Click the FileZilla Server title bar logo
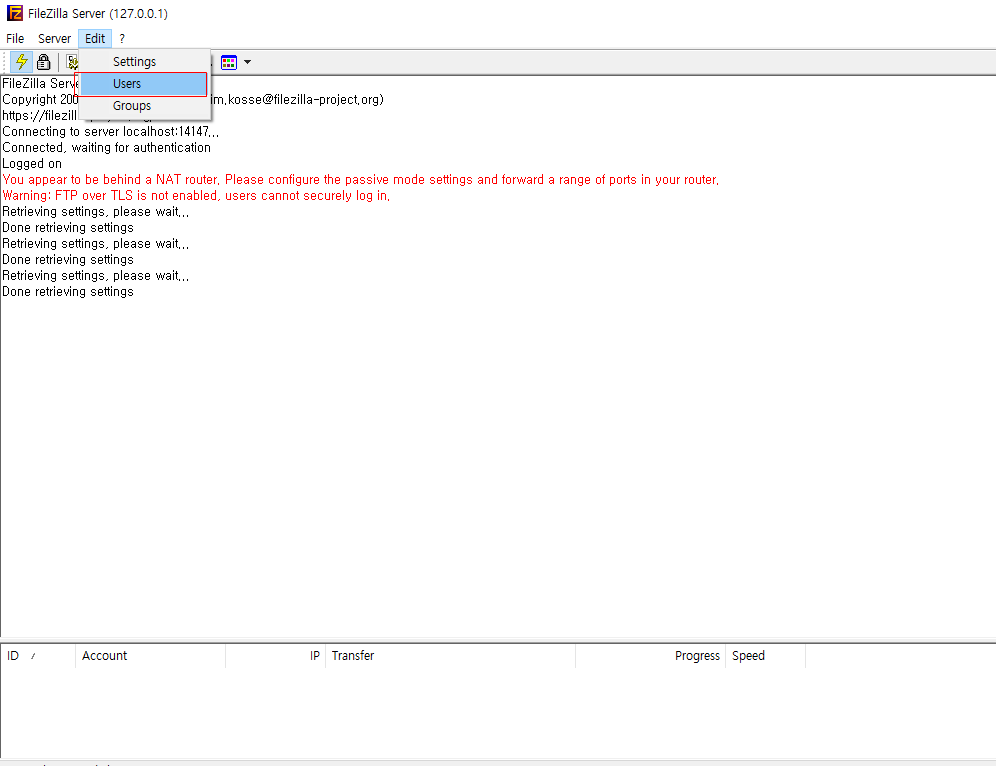This screenshot has width=996, height=766. [15, 13]
